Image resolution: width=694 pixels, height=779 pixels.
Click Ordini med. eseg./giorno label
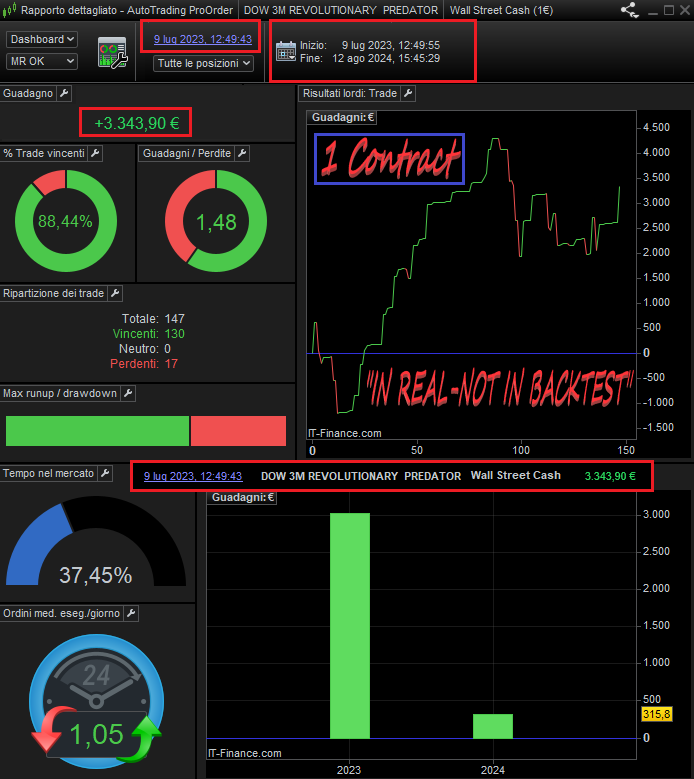click(x=62, y=613)
